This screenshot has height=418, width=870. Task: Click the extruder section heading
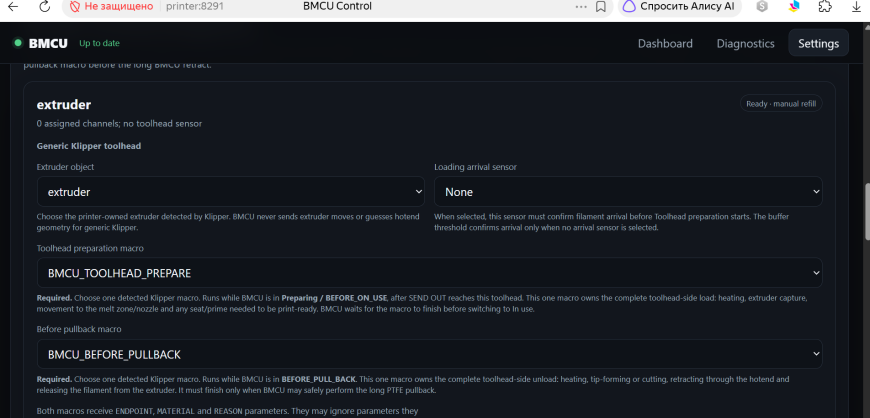[64, 104]
